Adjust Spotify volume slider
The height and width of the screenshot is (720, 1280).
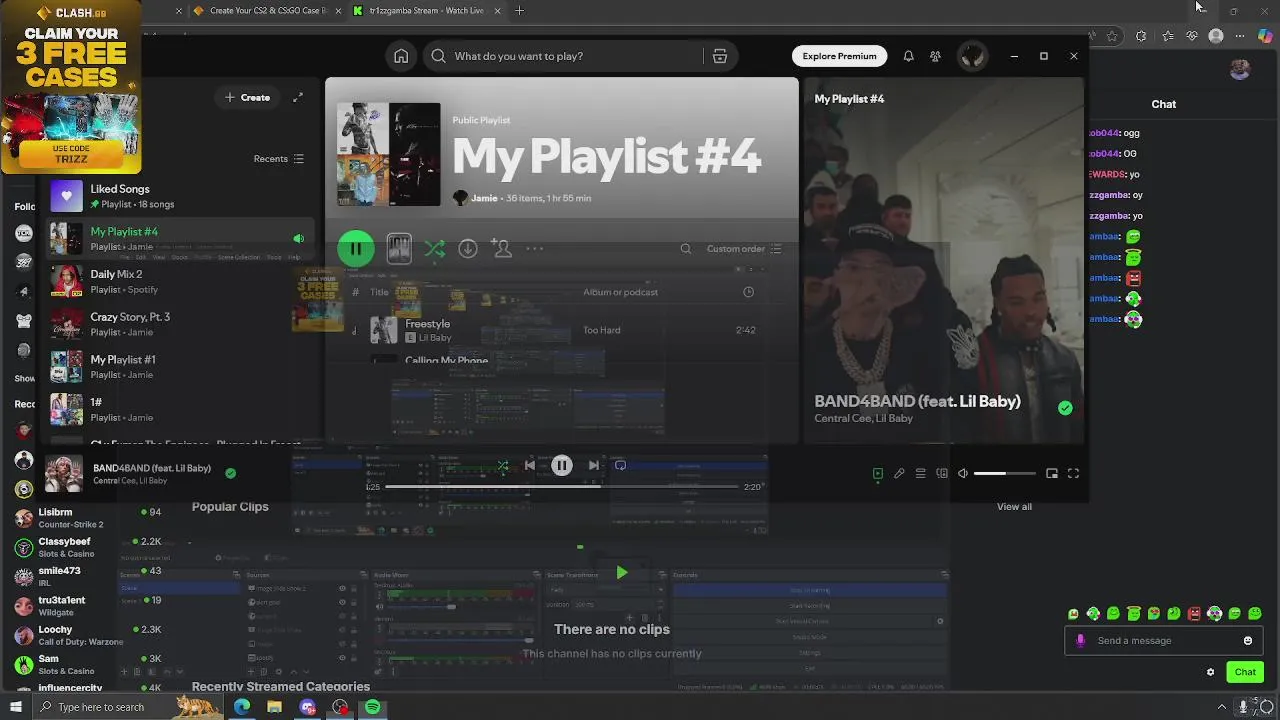tap(1004, 474)
